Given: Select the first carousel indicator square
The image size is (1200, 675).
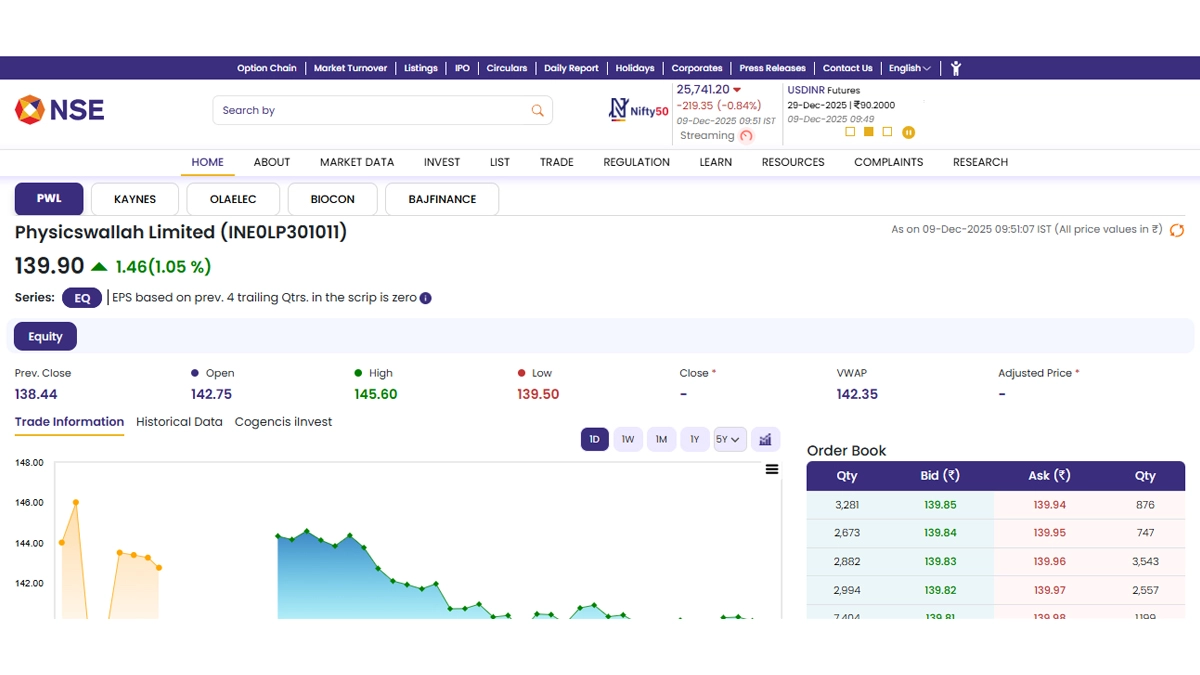Looking at the screenshot, I should pyautogui.click(x=850, y=132).
